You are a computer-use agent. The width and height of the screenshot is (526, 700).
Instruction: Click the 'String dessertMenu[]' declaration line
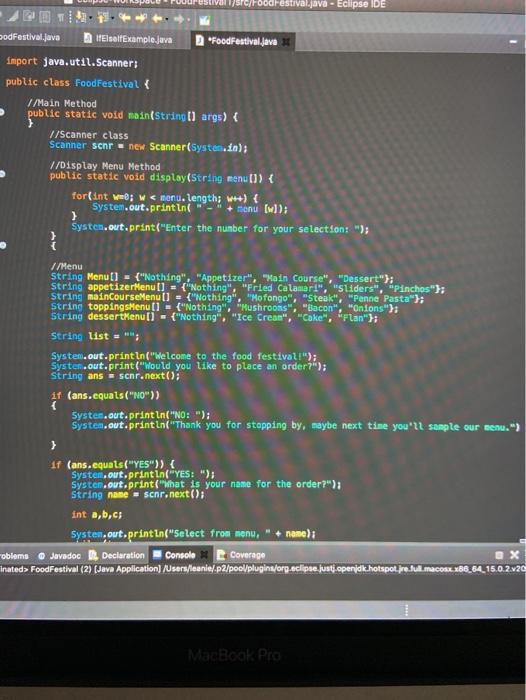pyautogui.click(x=214, y=317)
